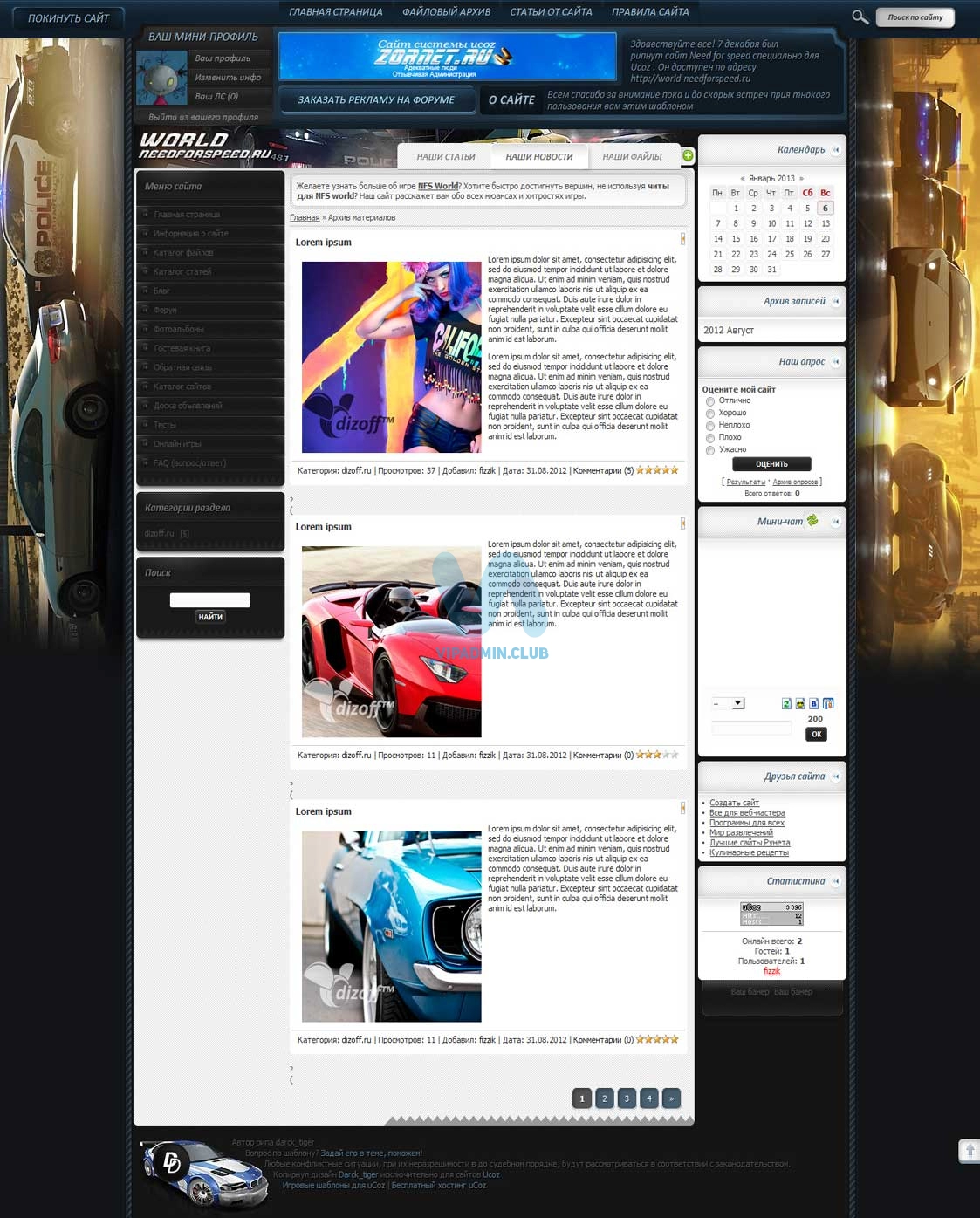
Task: Go to page 4 in pagination
Action: click(648, 1098)
